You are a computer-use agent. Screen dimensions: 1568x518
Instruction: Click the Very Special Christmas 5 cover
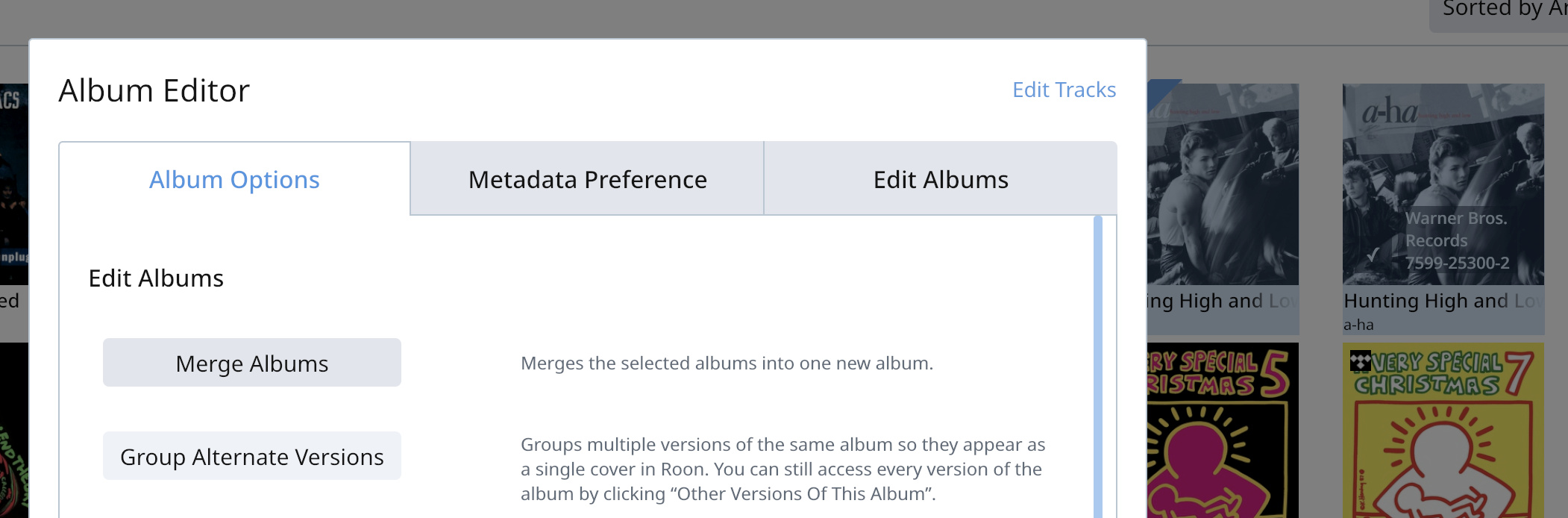click(1223, 431)
